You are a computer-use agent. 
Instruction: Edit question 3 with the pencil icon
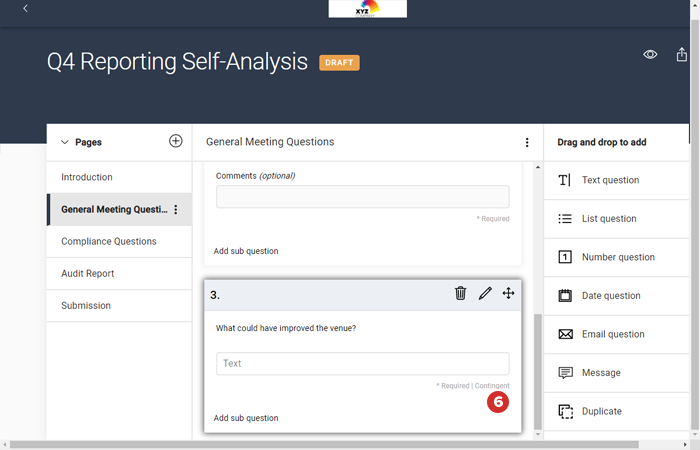(x=485, y=293)
